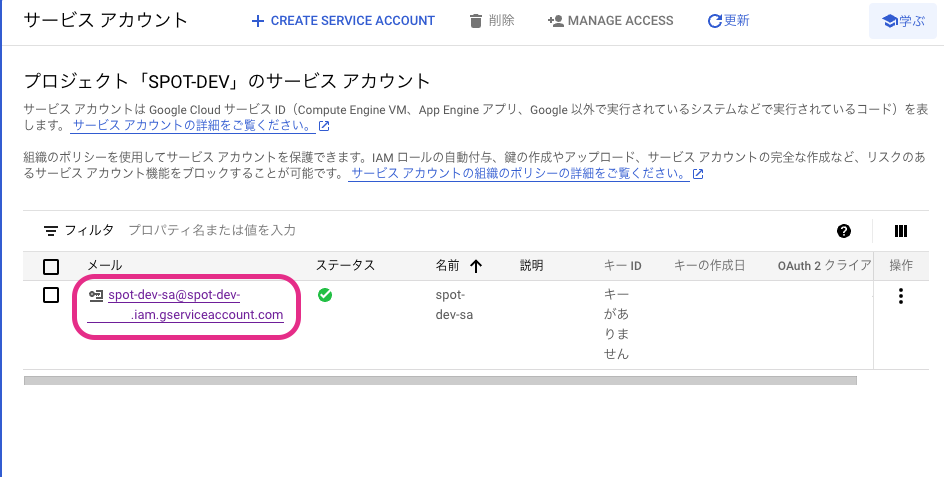The width and height of the screenshot is (944, 477).
Task: Check the spot-dev-sa row checkbox
Action: [51, 296]
